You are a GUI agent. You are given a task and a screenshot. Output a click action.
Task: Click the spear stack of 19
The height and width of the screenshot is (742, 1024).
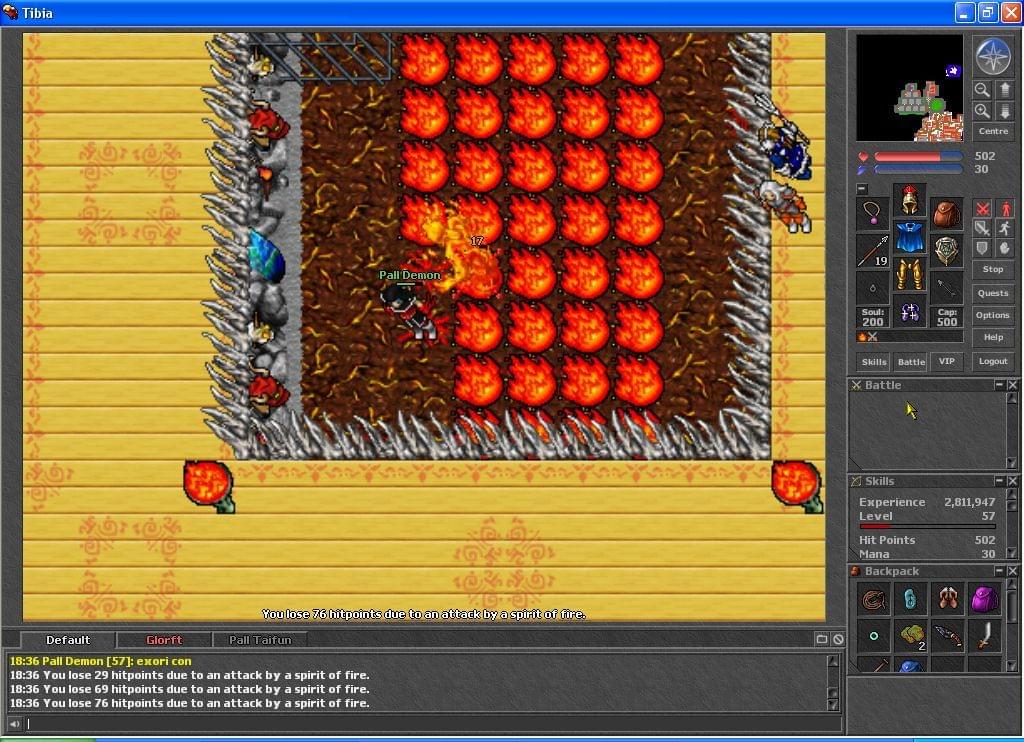click(x=872, y=251)
